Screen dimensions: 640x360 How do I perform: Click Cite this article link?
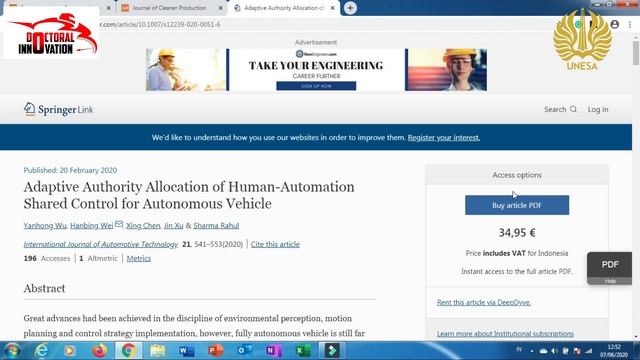[x=275, y=244]
